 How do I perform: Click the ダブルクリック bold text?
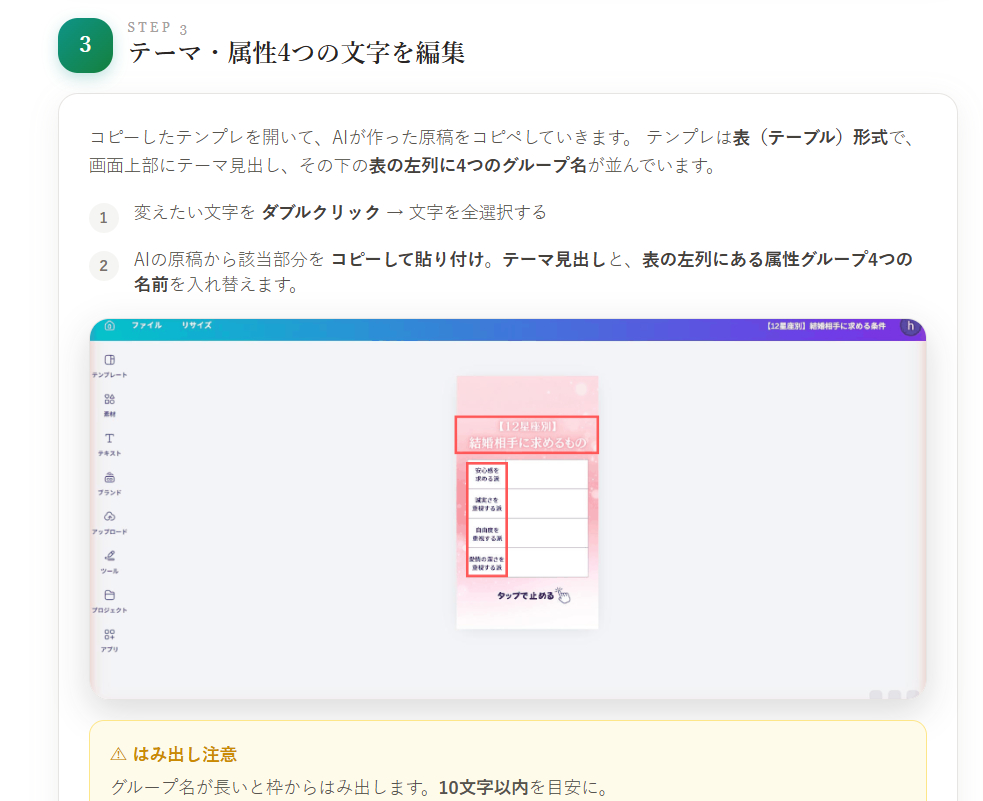[320, 212]
